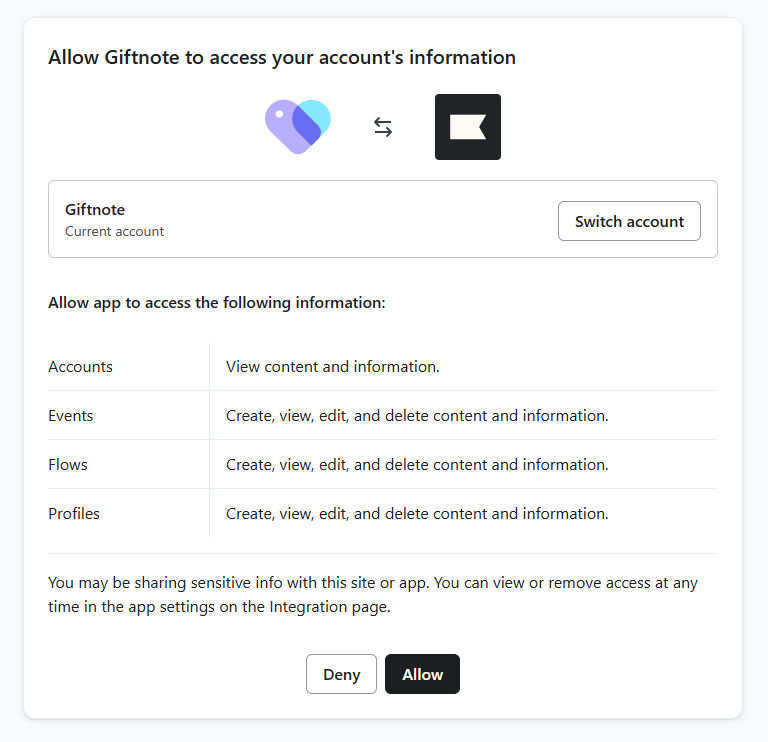Click the Klaviyo black flag logo

(x=468, y=127)
